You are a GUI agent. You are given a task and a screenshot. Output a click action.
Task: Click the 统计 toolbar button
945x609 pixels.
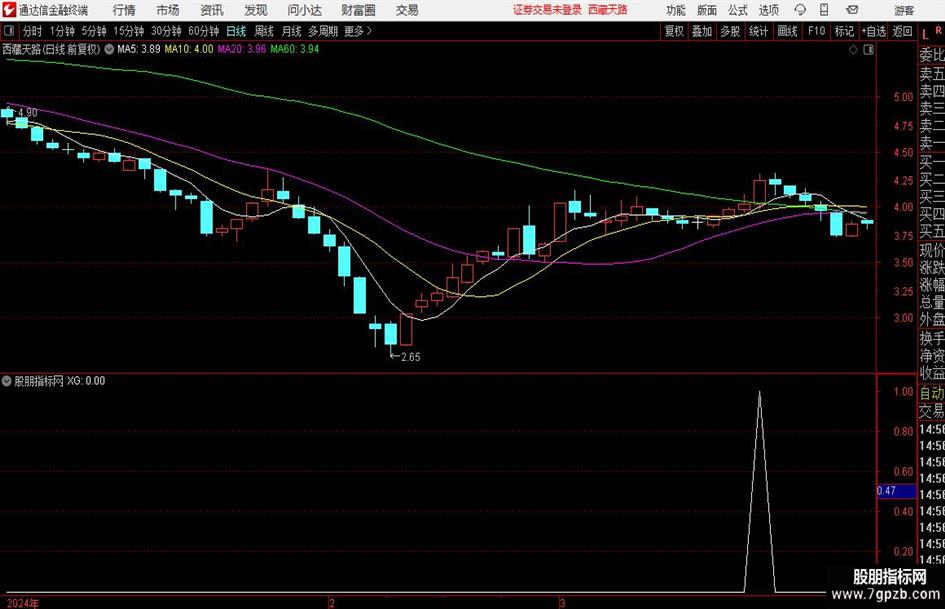pyautogui.click(x=759, y=31)
